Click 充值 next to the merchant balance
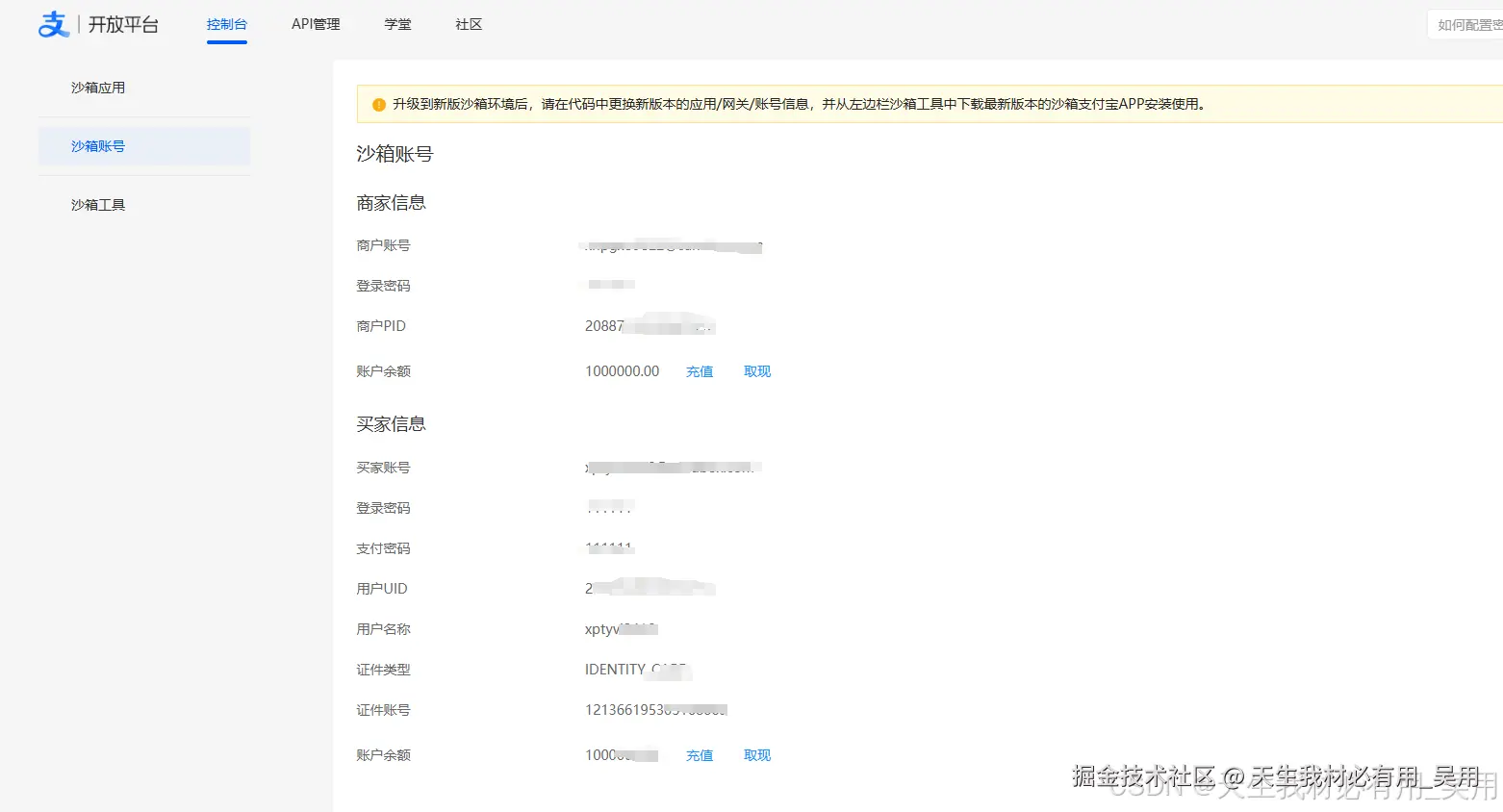The height and width of the screenshot is (812, 1503). 700,370
